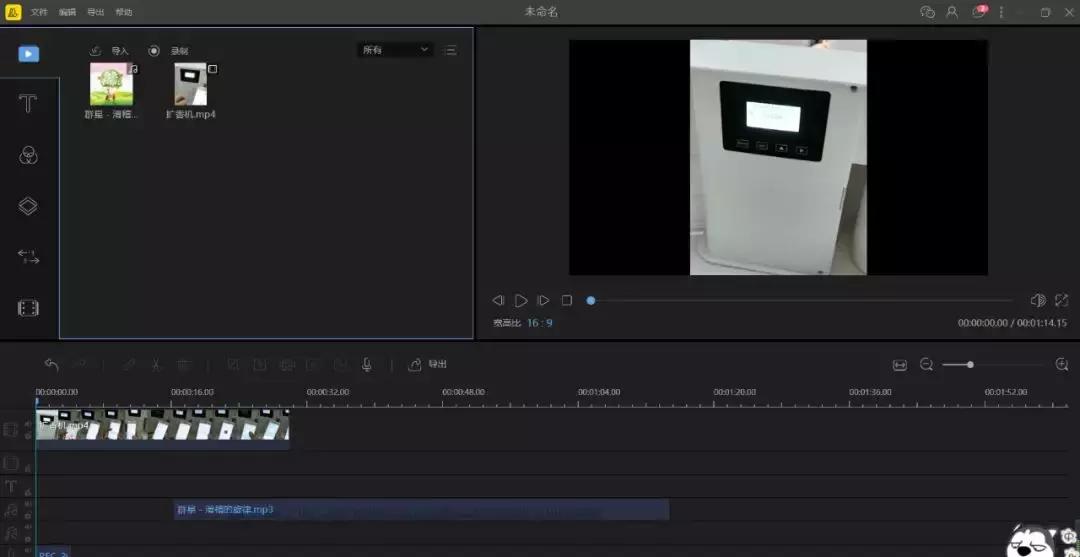Open the 16:9 aspect ratio selector

click(x=540, y=323)
